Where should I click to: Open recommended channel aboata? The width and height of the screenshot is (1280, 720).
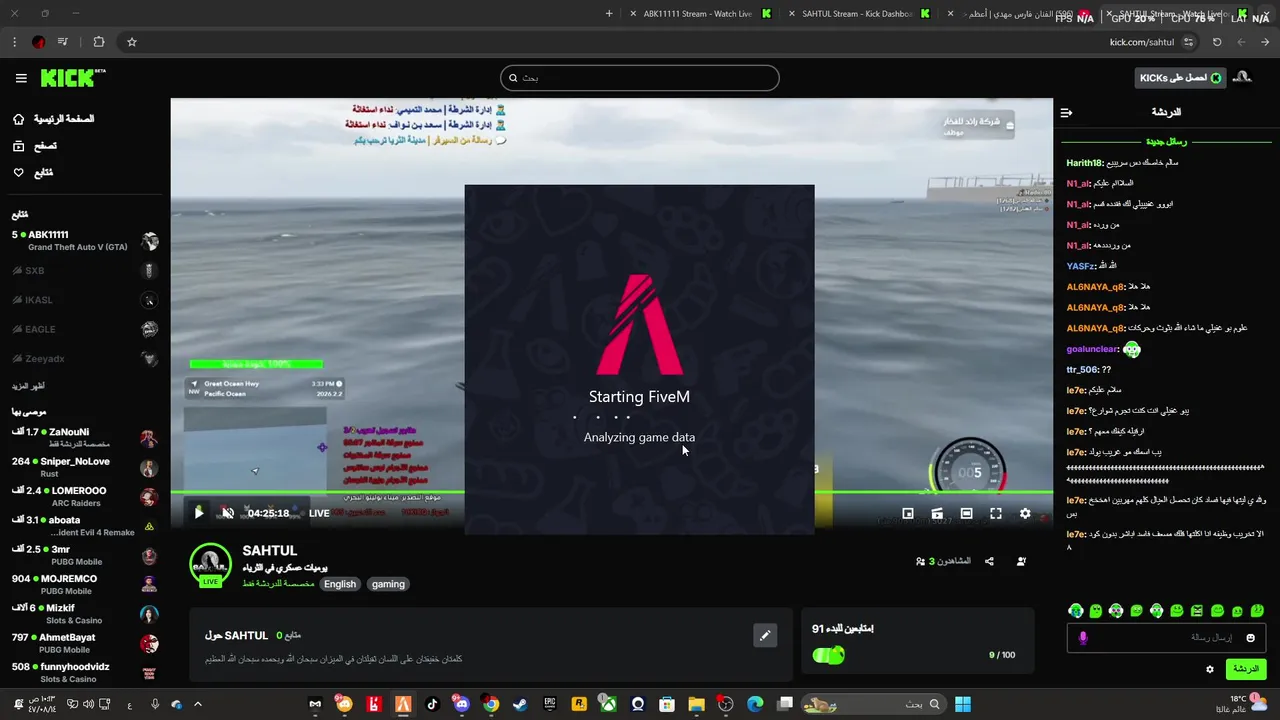(x=85, y=526)
